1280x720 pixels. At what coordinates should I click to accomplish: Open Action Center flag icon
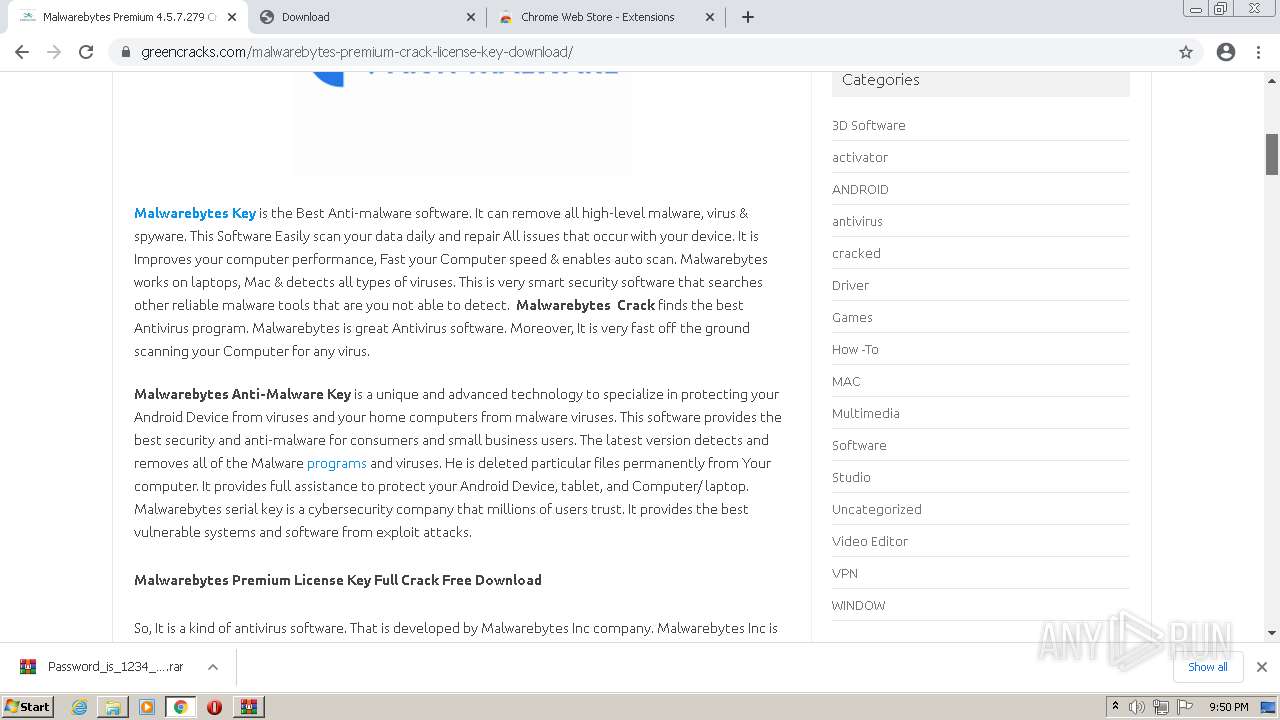(1185, 707)
